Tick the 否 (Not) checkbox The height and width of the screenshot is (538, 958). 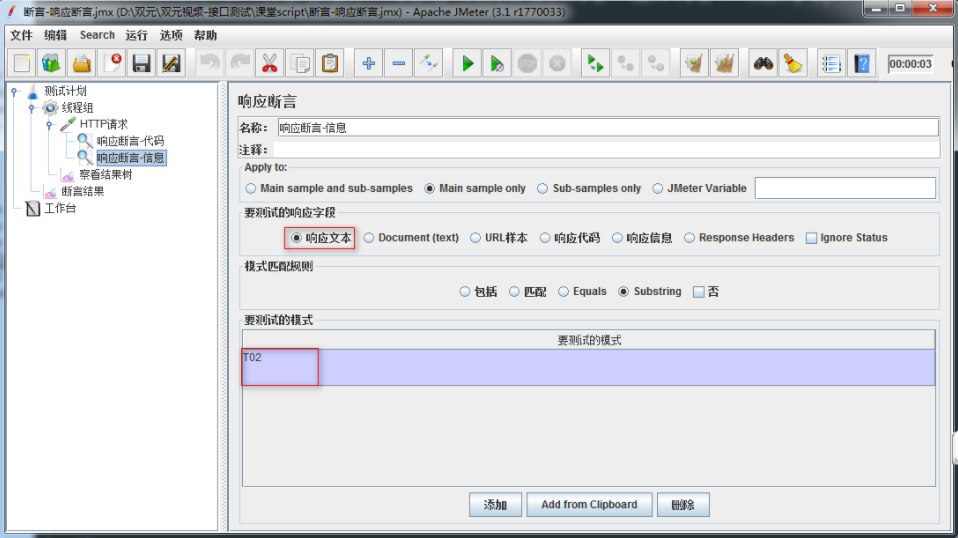699,292
